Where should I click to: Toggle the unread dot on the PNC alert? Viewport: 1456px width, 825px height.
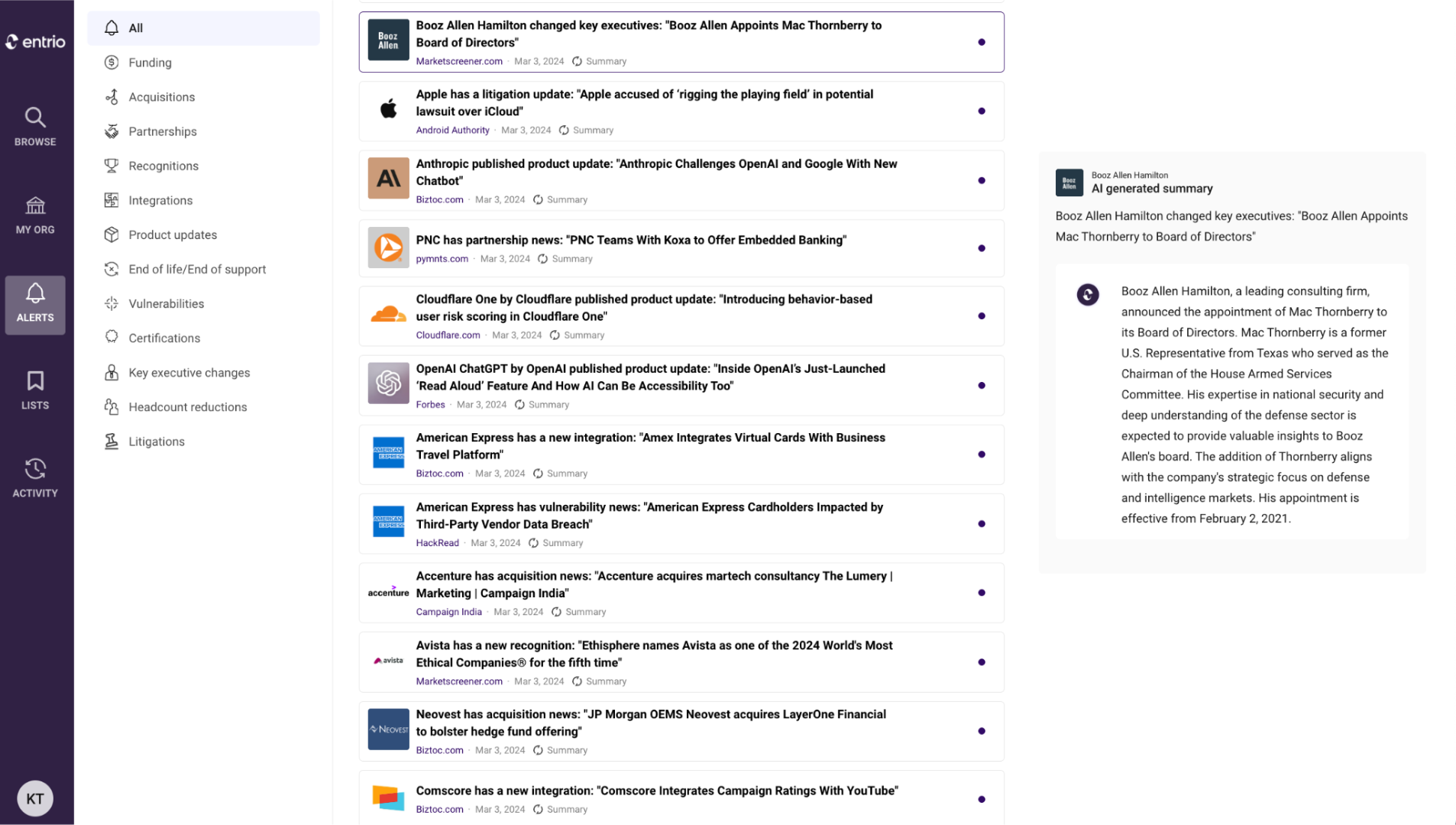982,248
